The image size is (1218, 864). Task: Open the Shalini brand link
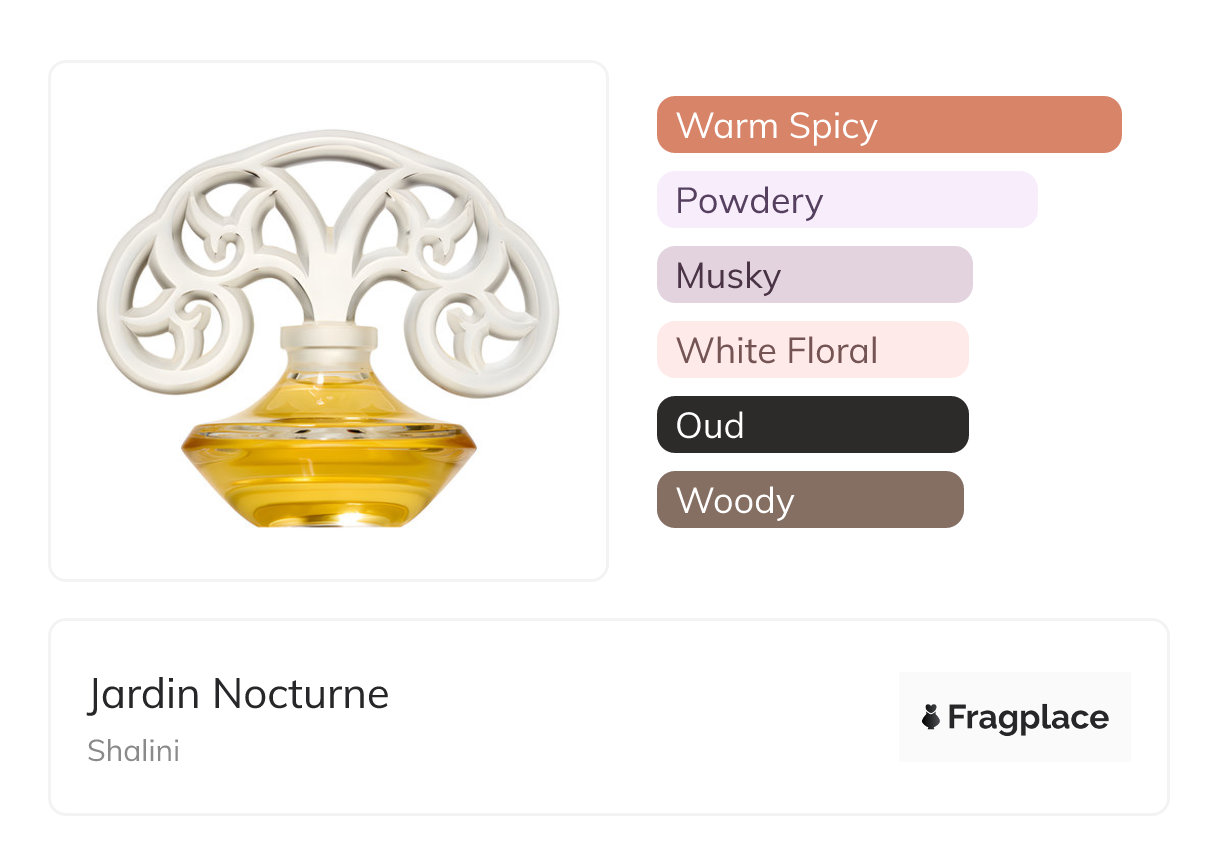[133, 751]
